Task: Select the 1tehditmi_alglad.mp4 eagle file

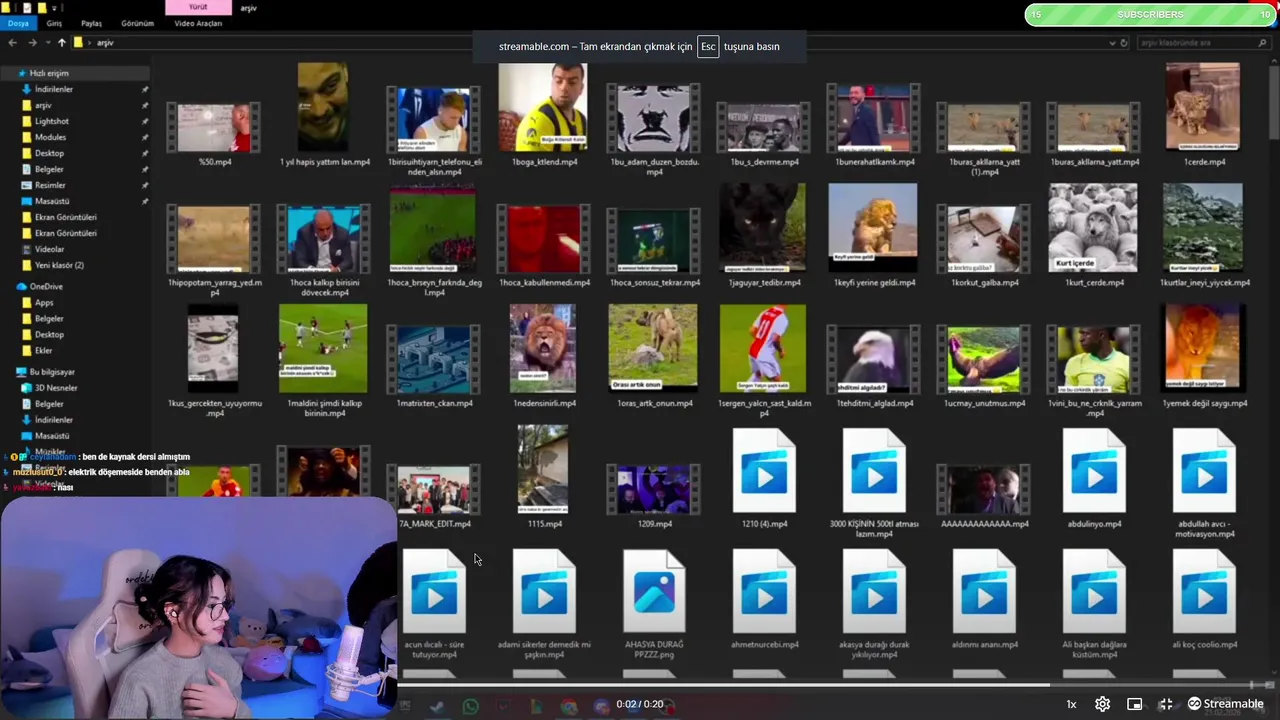Action: coord(873,359)
